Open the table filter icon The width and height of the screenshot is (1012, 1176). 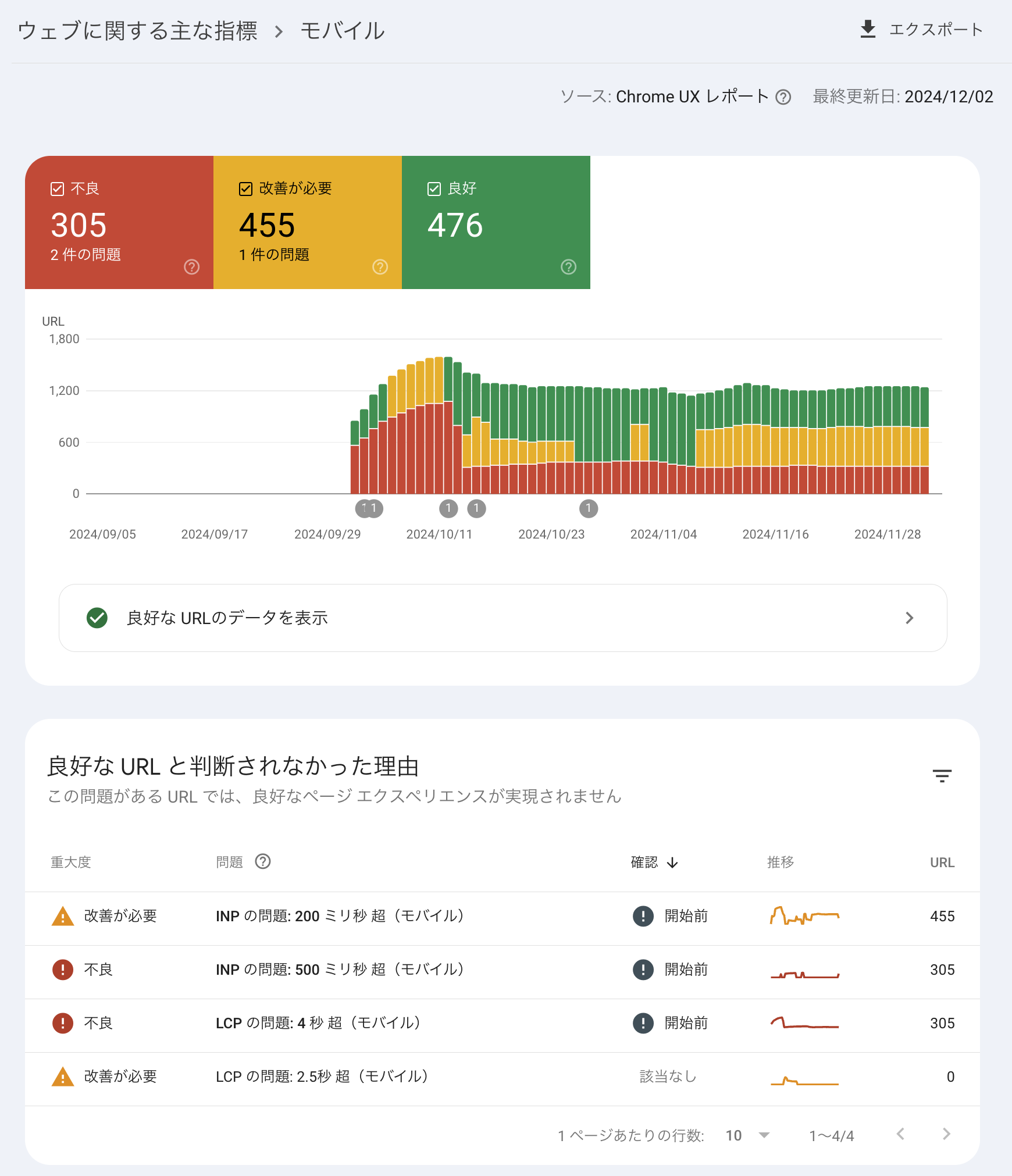coord(942,775)
